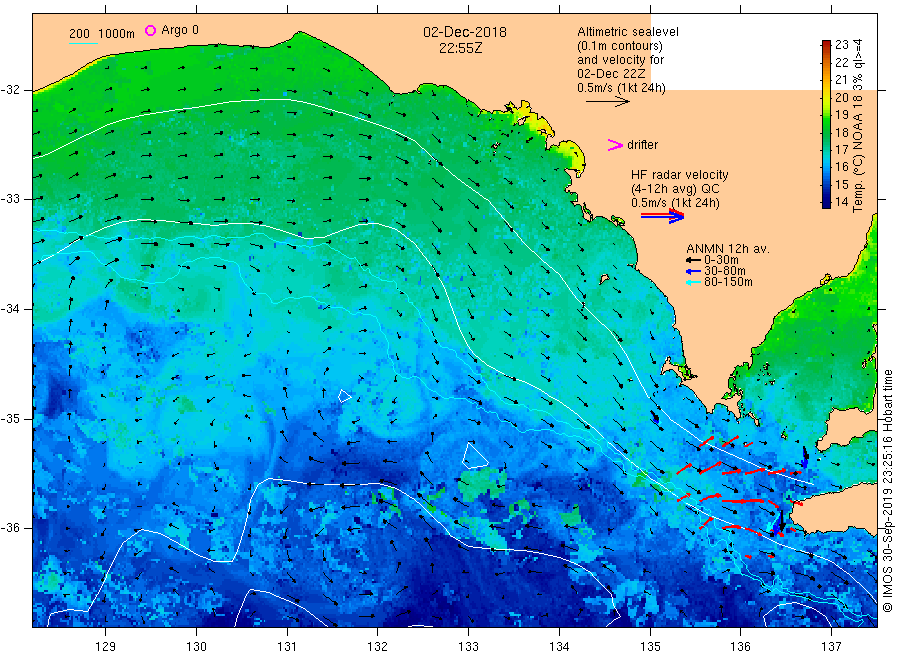Click the 23 value on temperature scale

841,45
